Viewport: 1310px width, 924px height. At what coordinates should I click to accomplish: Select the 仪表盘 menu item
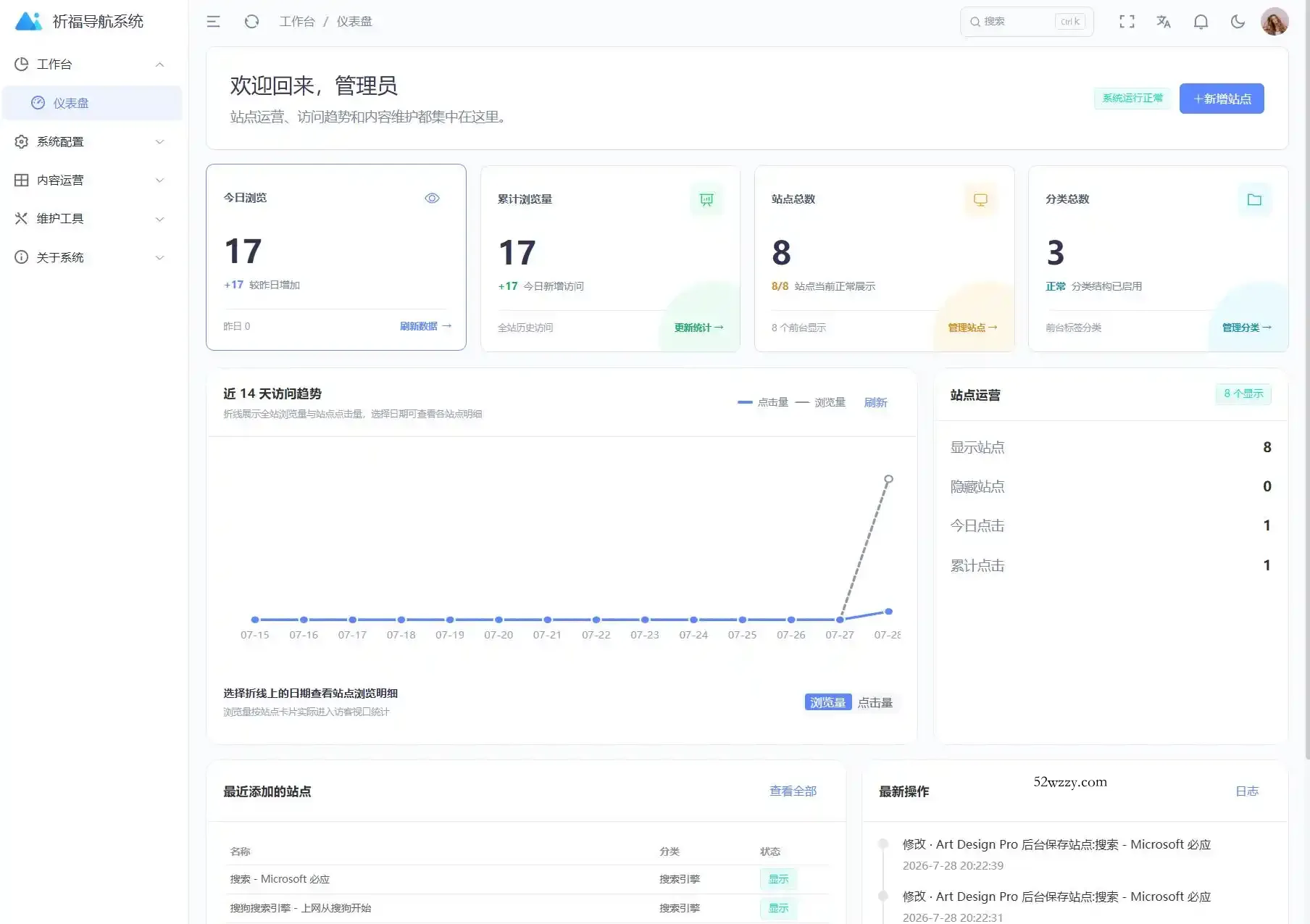(x=93, y=103)
